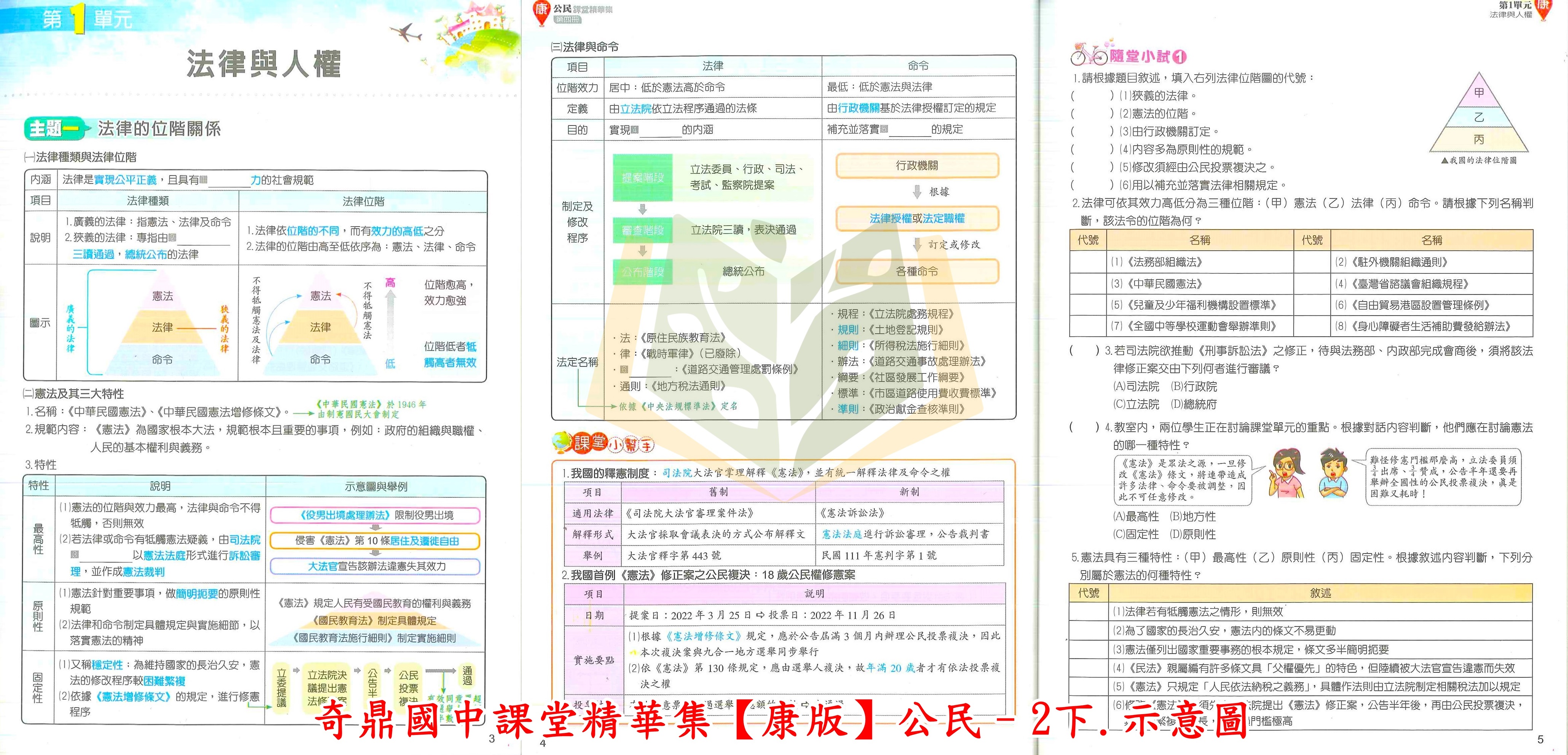Click the circled number 1 after 隨堂小試
This screenshot has width=1568, height=755.
coord(1179,57)
